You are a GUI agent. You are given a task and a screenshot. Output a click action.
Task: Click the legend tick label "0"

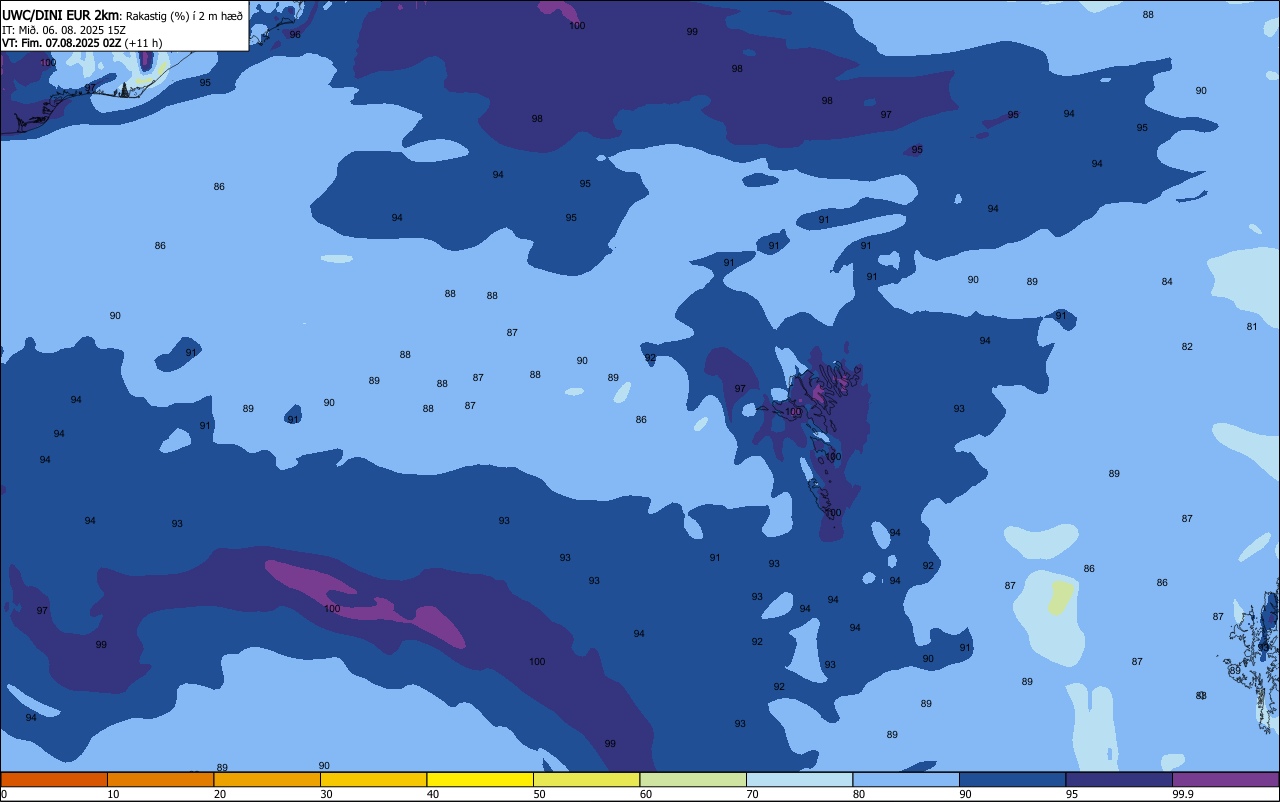point(4,794)
